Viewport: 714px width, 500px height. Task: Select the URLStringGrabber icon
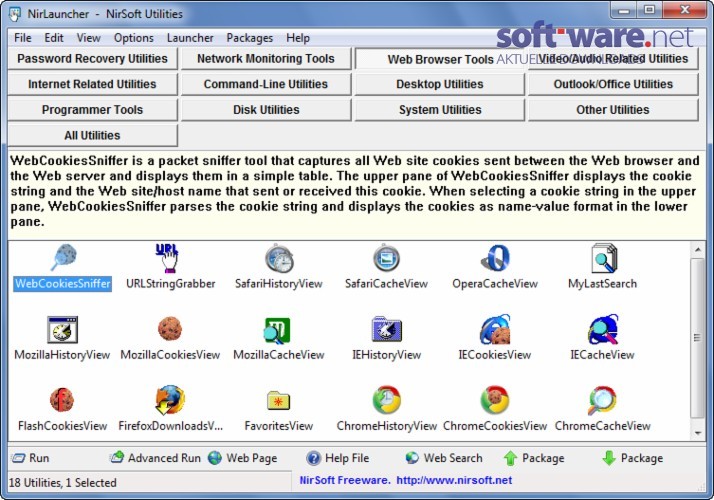[x=167, y=258]
